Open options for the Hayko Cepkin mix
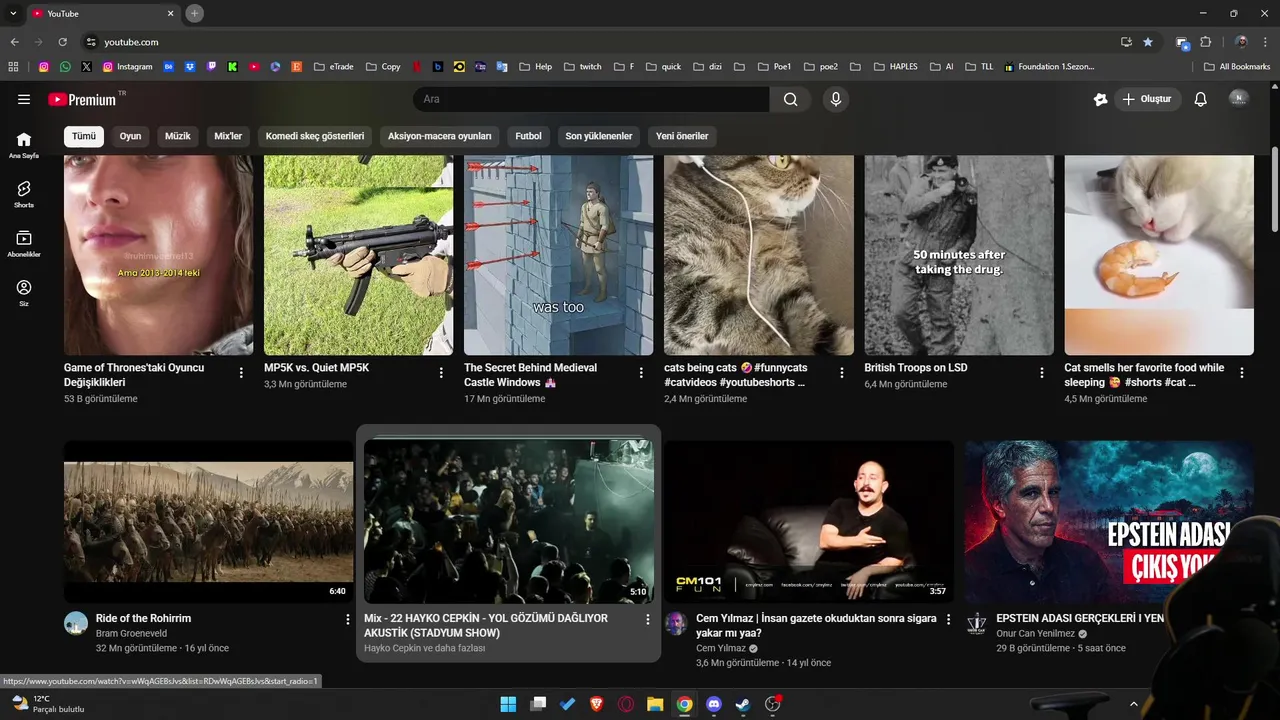The height and width of the screenshot is (720, 1280). coord(648,620)
